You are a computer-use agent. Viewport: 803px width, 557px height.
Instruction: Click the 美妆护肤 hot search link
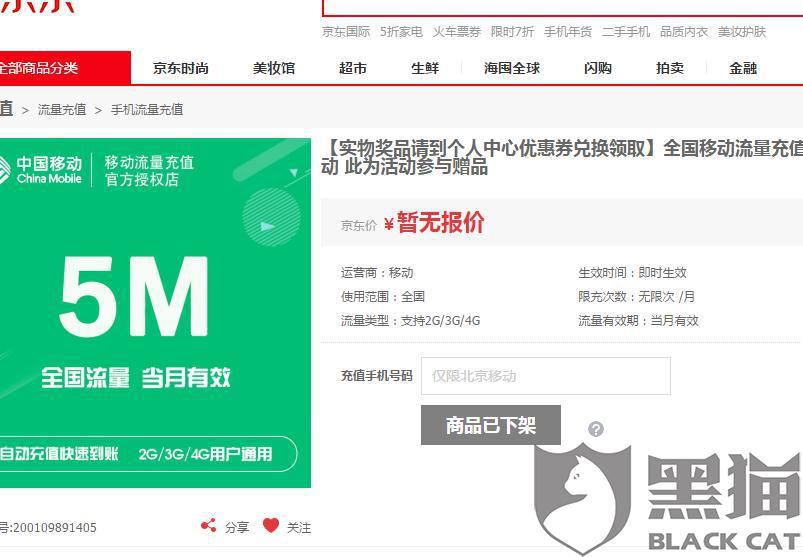[x=742, y=32]
